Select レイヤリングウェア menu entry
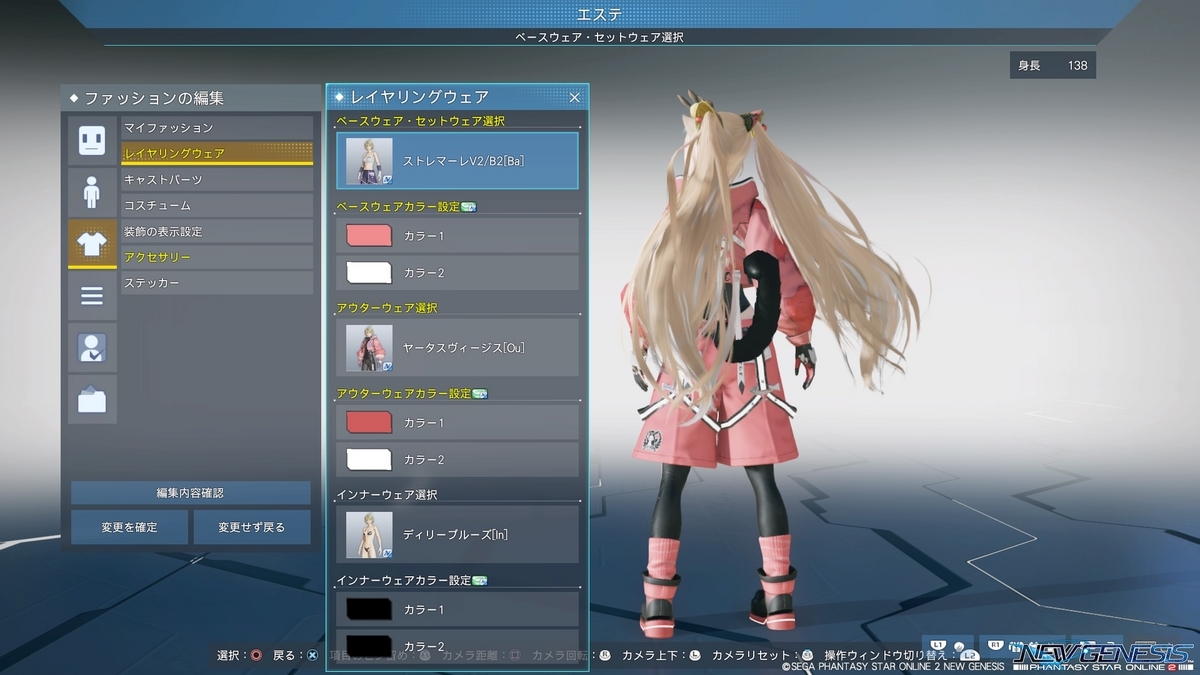Image resolution: width=1200 pixels, height=675 pixels. 217,154
